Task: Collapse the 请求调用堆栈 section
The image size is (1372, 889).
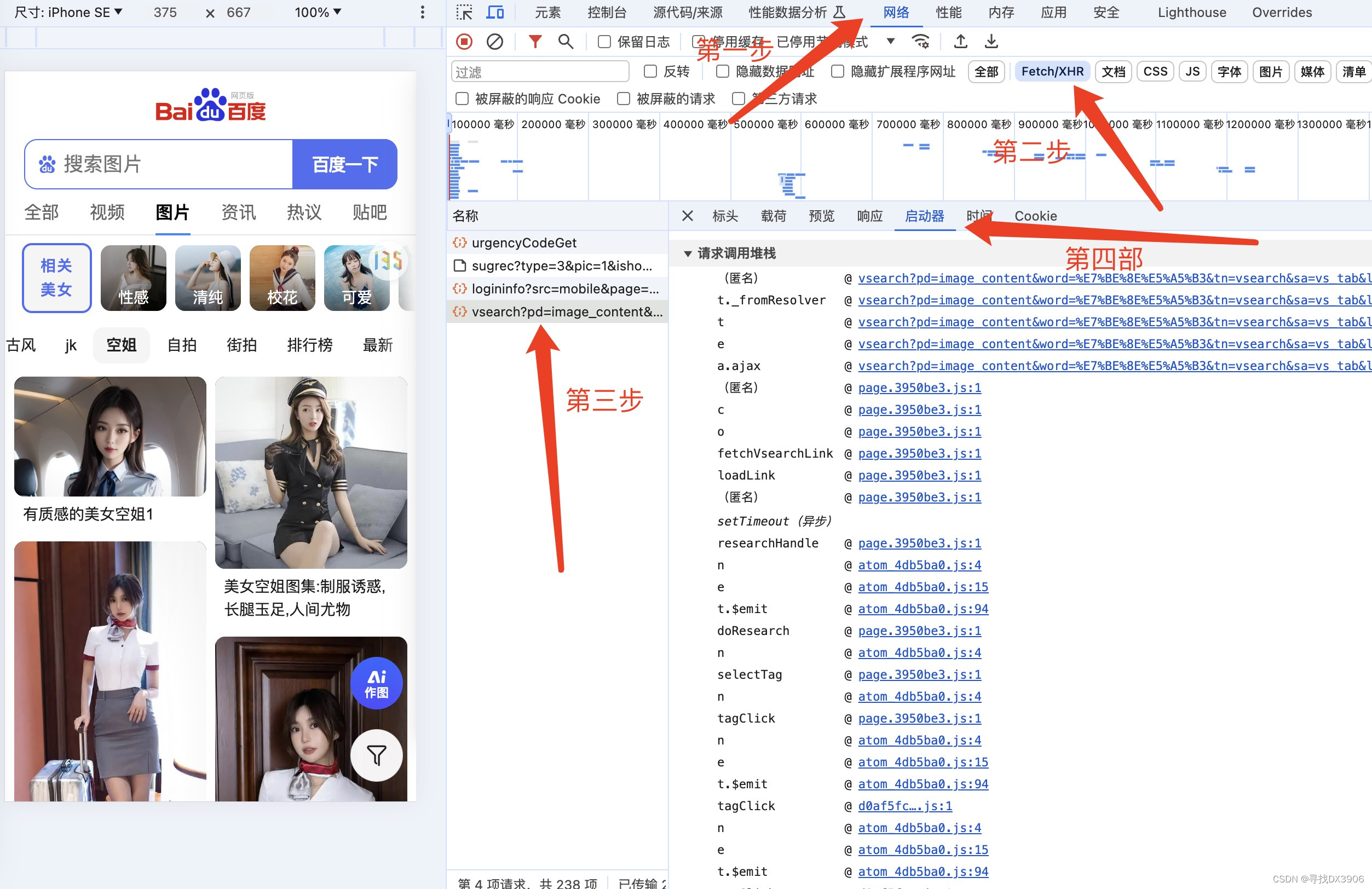Action: click(x=688, y=253)
